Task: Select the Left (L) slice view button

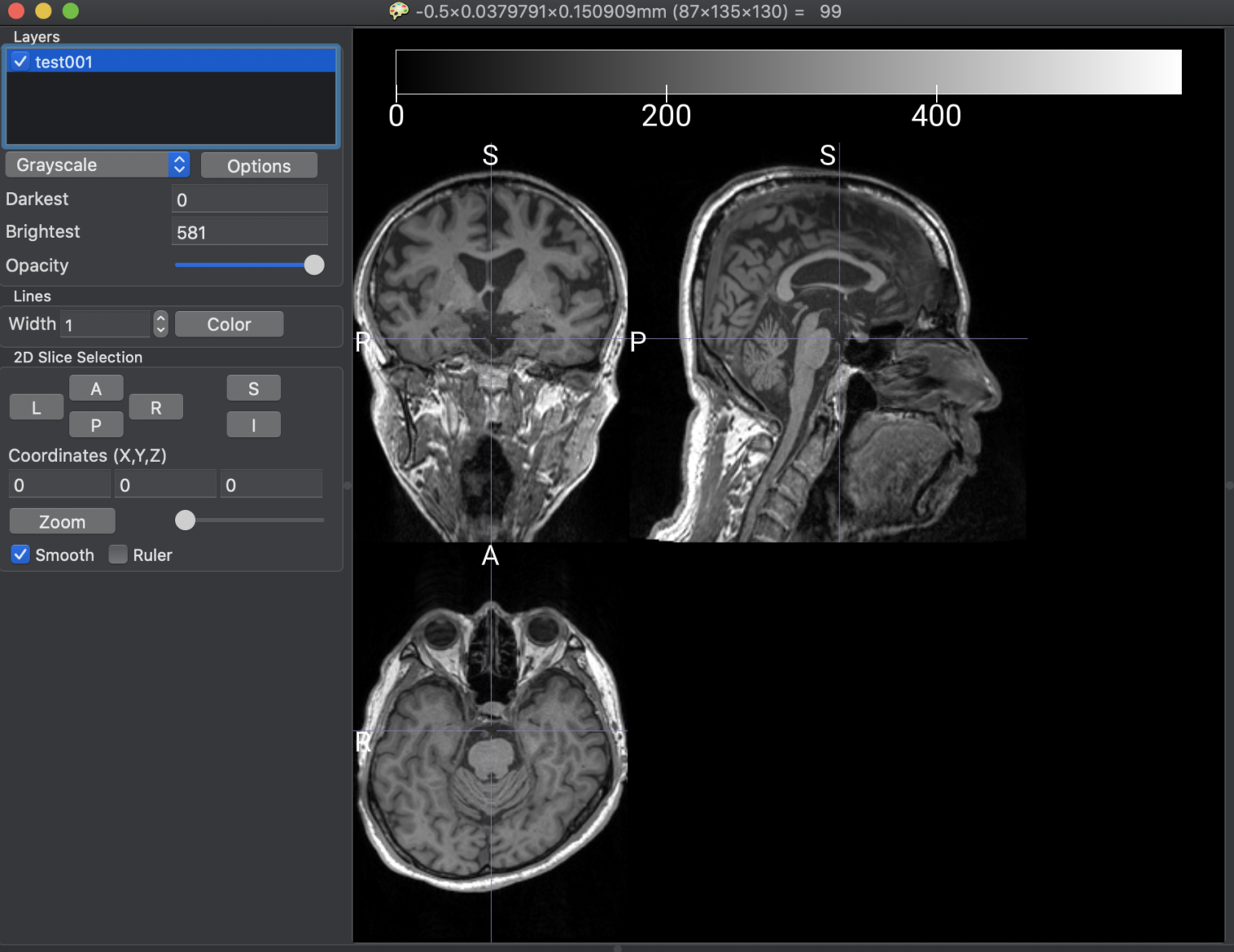Action: pos(36,407)
